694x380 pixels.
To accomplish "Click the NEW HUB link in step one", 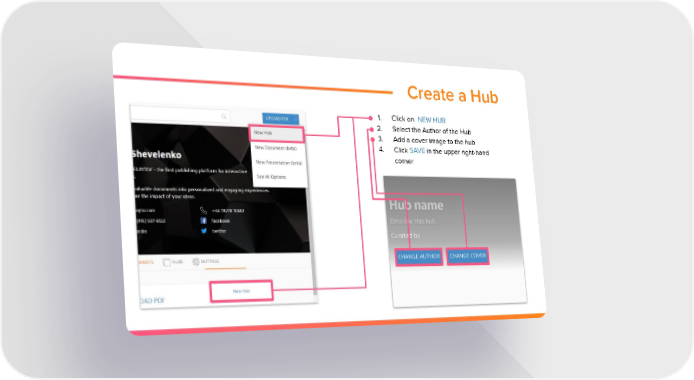I will pyautogui.click(x=432, y=120).
